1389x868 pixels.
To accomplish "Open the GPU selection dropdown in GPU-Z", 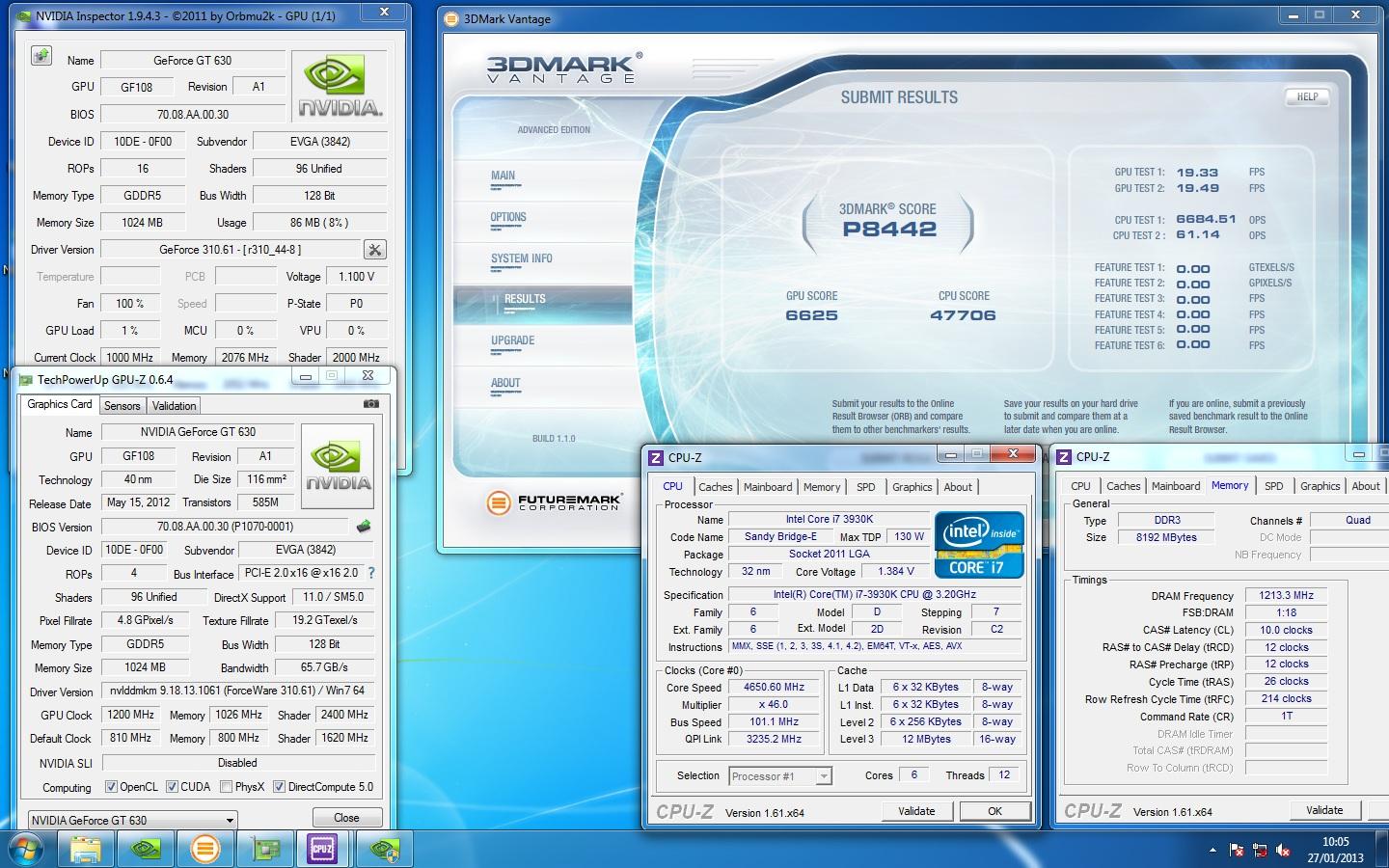I will (x=132, y=820).
